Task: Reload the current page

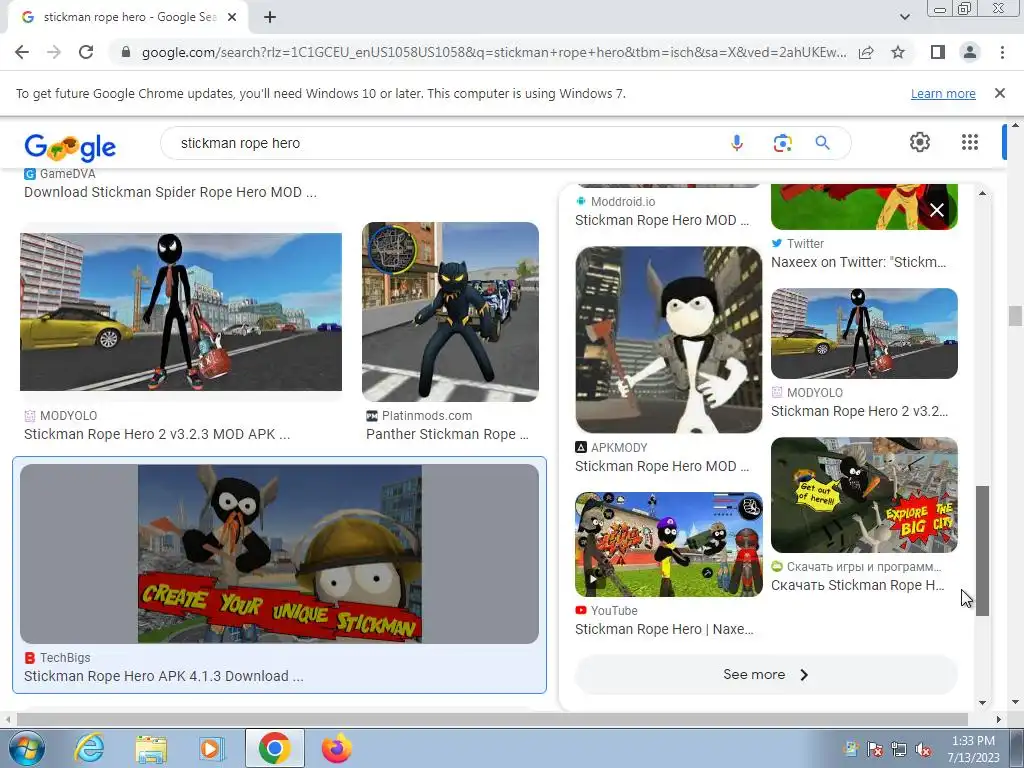Action: [x=86, y=52]
